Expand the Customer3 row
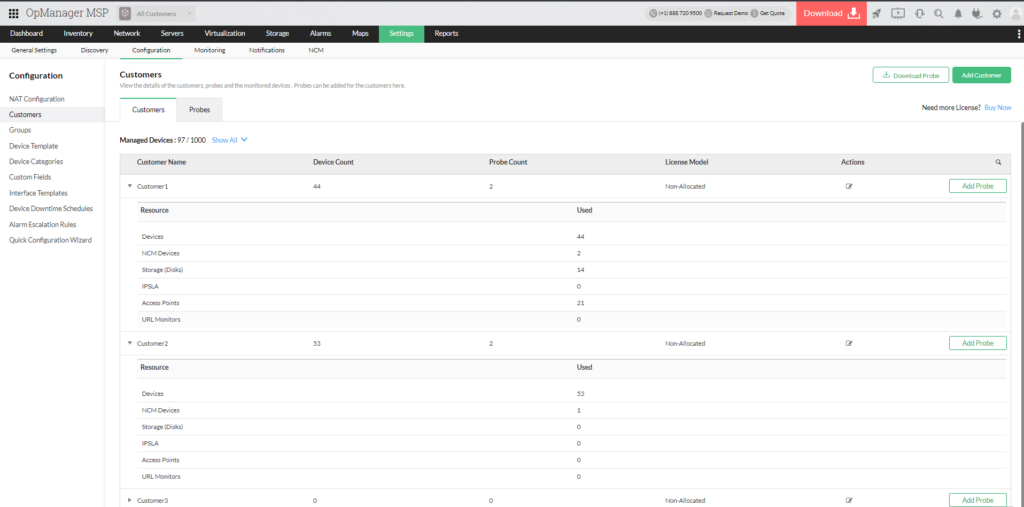Viewport: 1024px width, 507px height. click(x=129, y=500)
